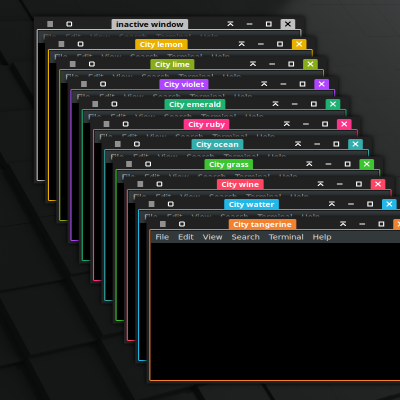Open window menu icon of City ocean
The height and width of the screenshot is (400, 400).
tap(118, 144)
